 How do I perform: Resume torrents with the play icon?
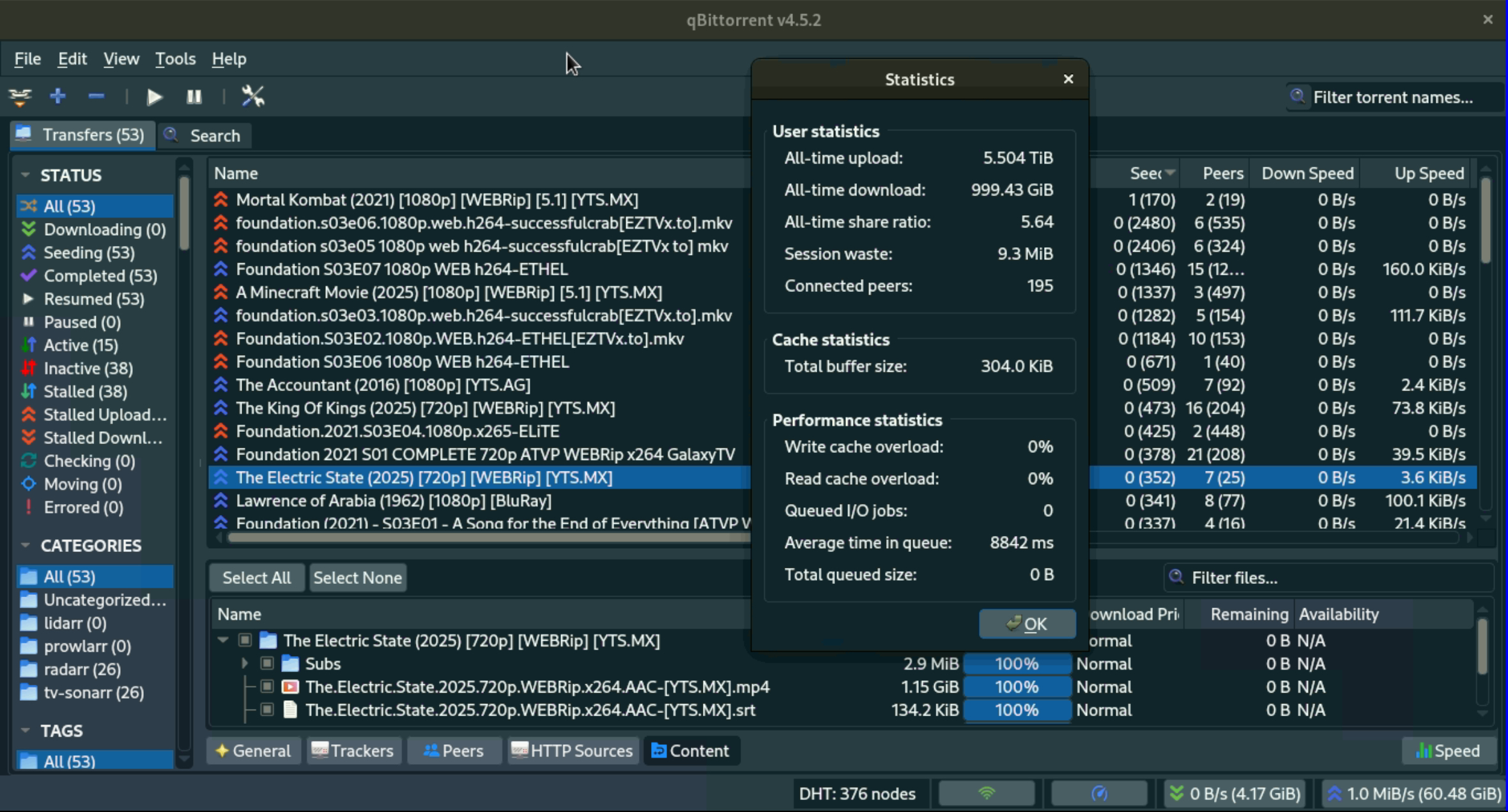click(155, 96)
